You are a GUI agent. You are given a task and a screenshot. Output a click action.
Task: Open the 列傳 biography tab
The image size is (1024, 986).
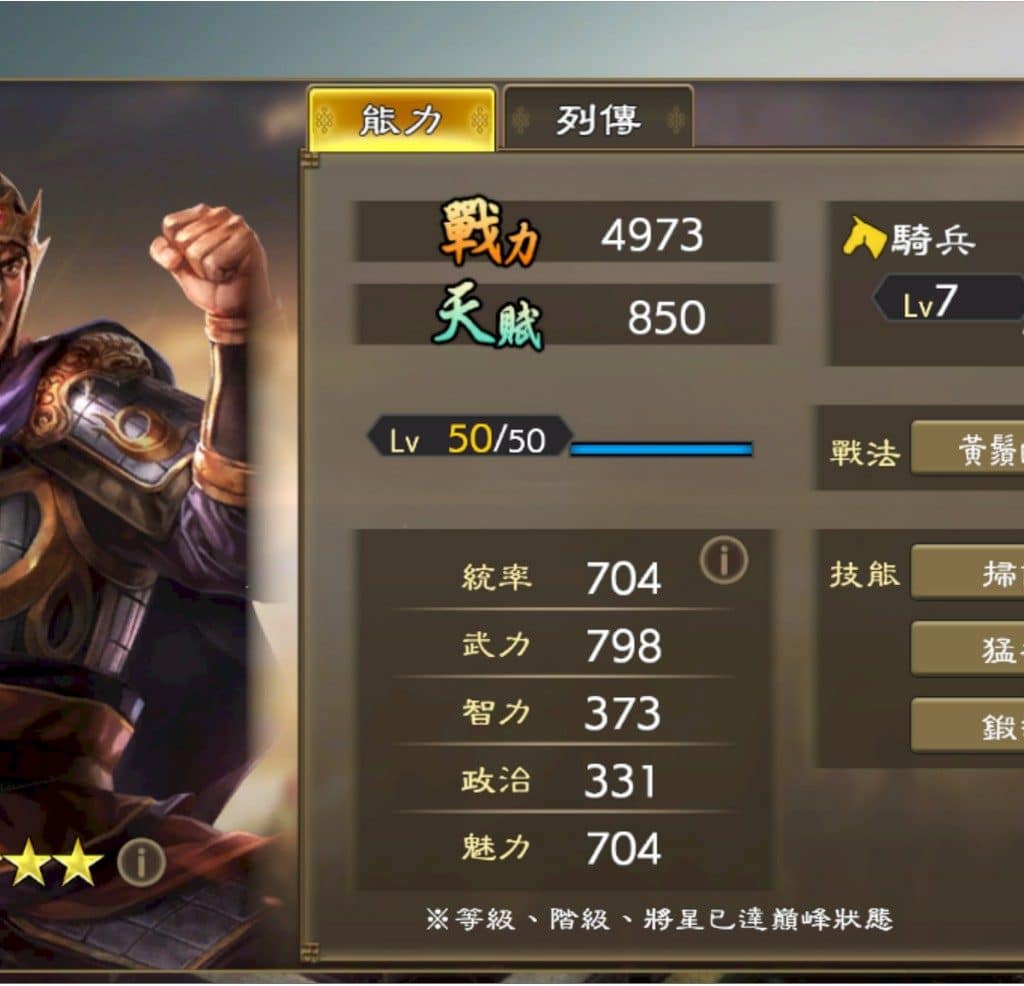tap(598, 119)
